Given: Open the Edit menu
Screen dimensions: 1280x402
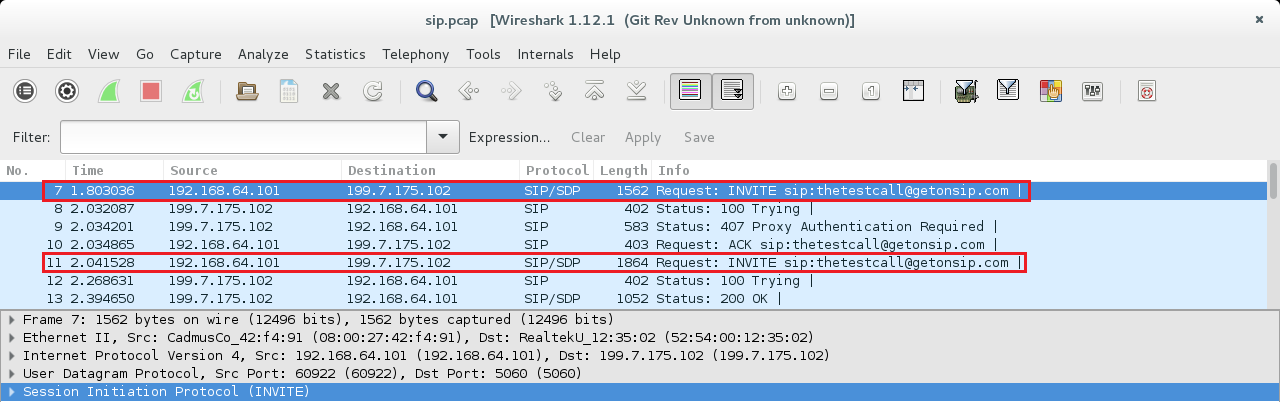Looking at the screenshot, I should pyautogui.click(x=59, y=54).
